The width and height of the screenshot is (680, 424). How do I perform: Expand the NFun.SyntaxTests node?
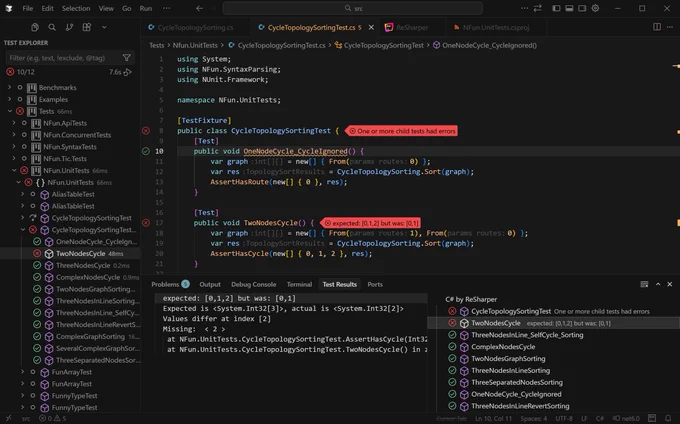click(x=14, y=147)
